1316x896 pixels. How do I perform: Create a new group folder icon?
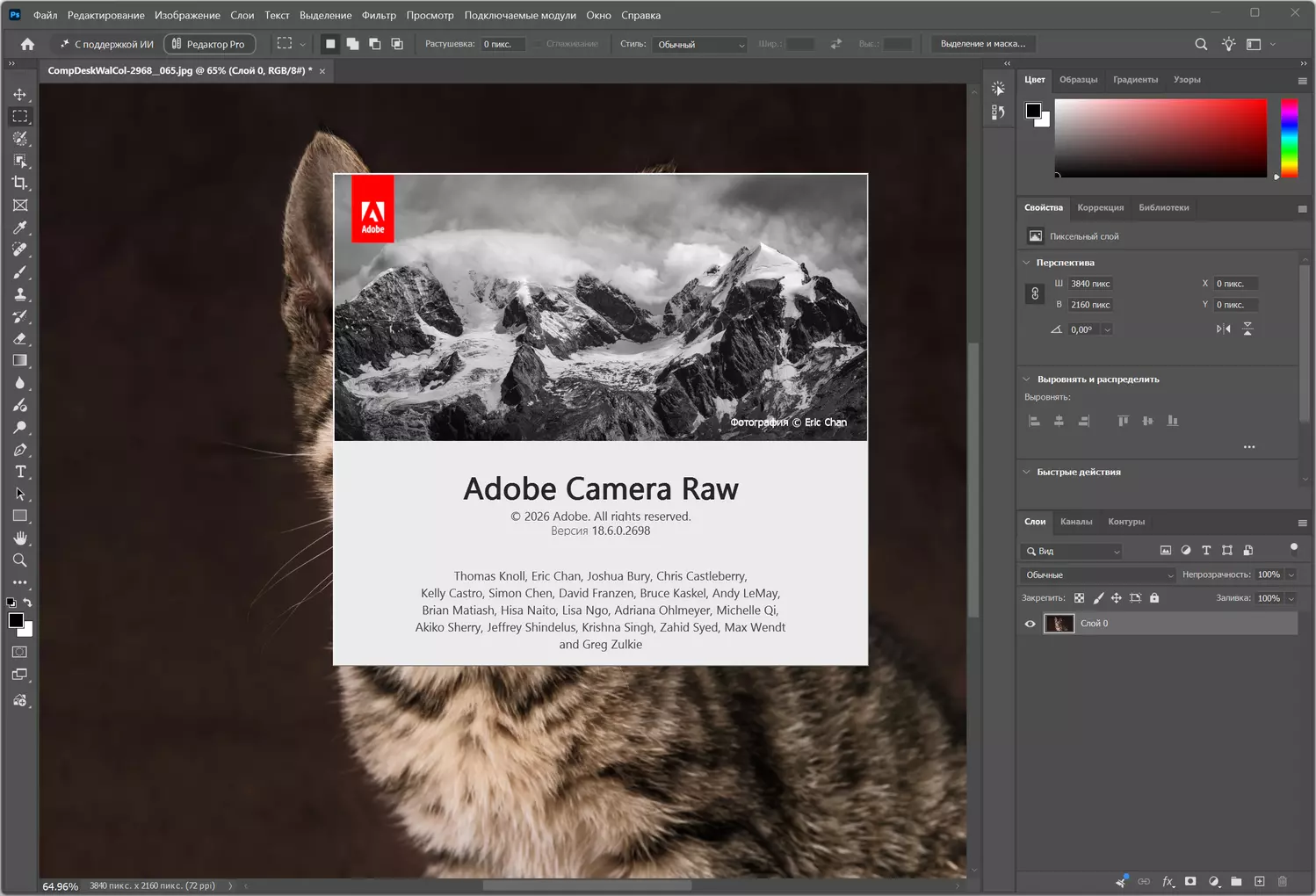(1236, 881)
